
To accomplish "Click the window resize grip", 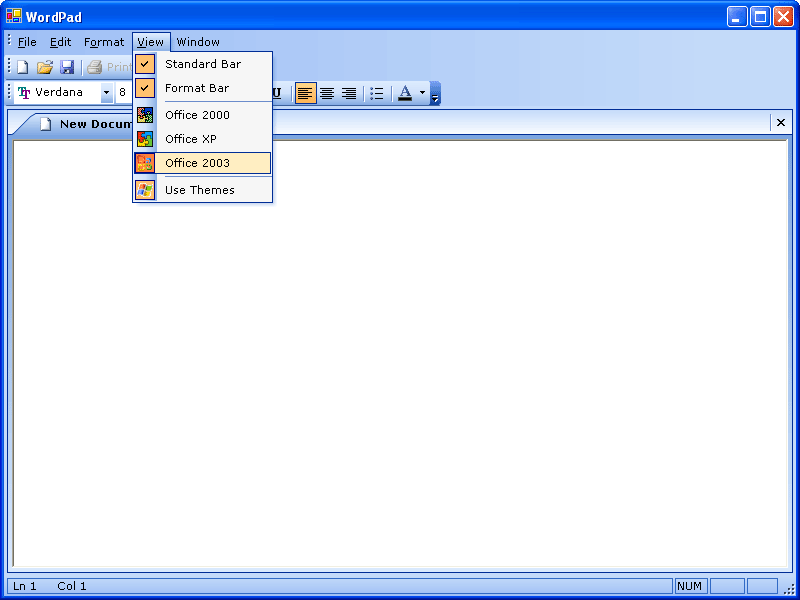I will [789, 589].
